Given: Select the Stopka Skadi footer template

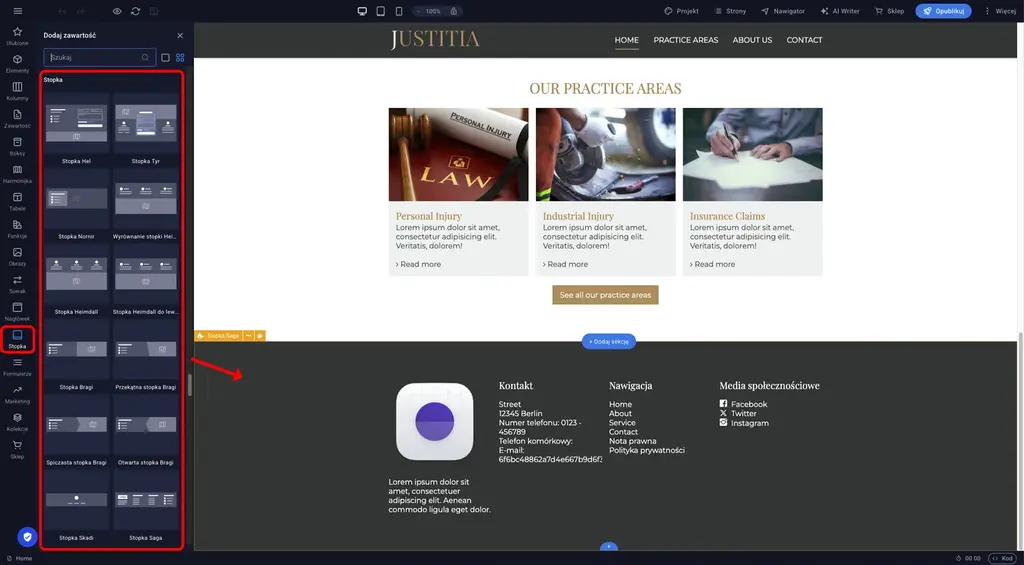Looking at the screenshot, I should [x=76, y=506].
